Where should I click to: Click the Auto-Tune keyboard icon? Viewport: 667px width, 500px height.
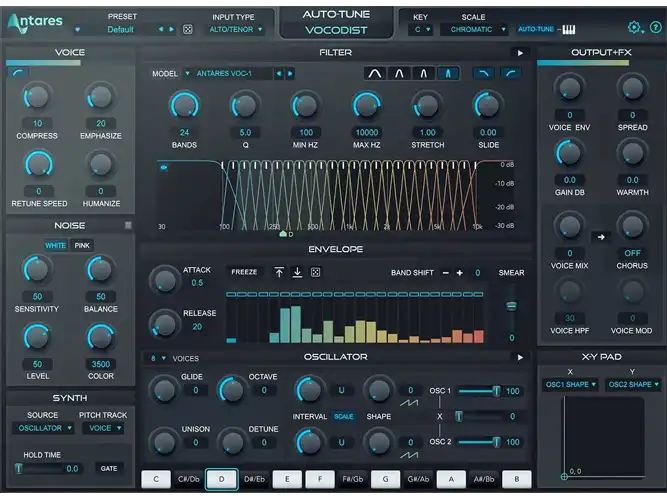point(569,29)
